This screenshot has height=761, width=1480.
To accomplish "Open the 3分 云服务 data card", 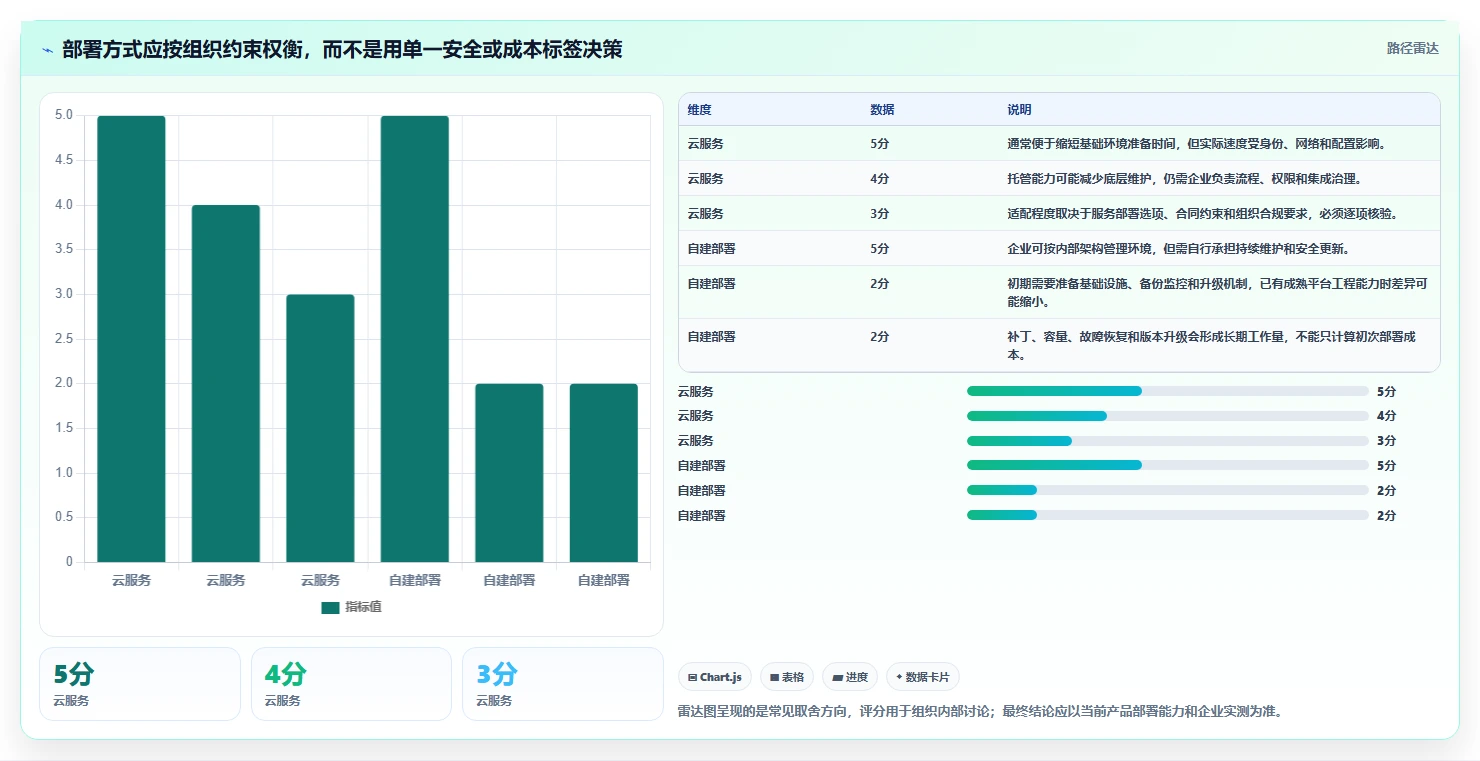I will (x=563, y=684).
